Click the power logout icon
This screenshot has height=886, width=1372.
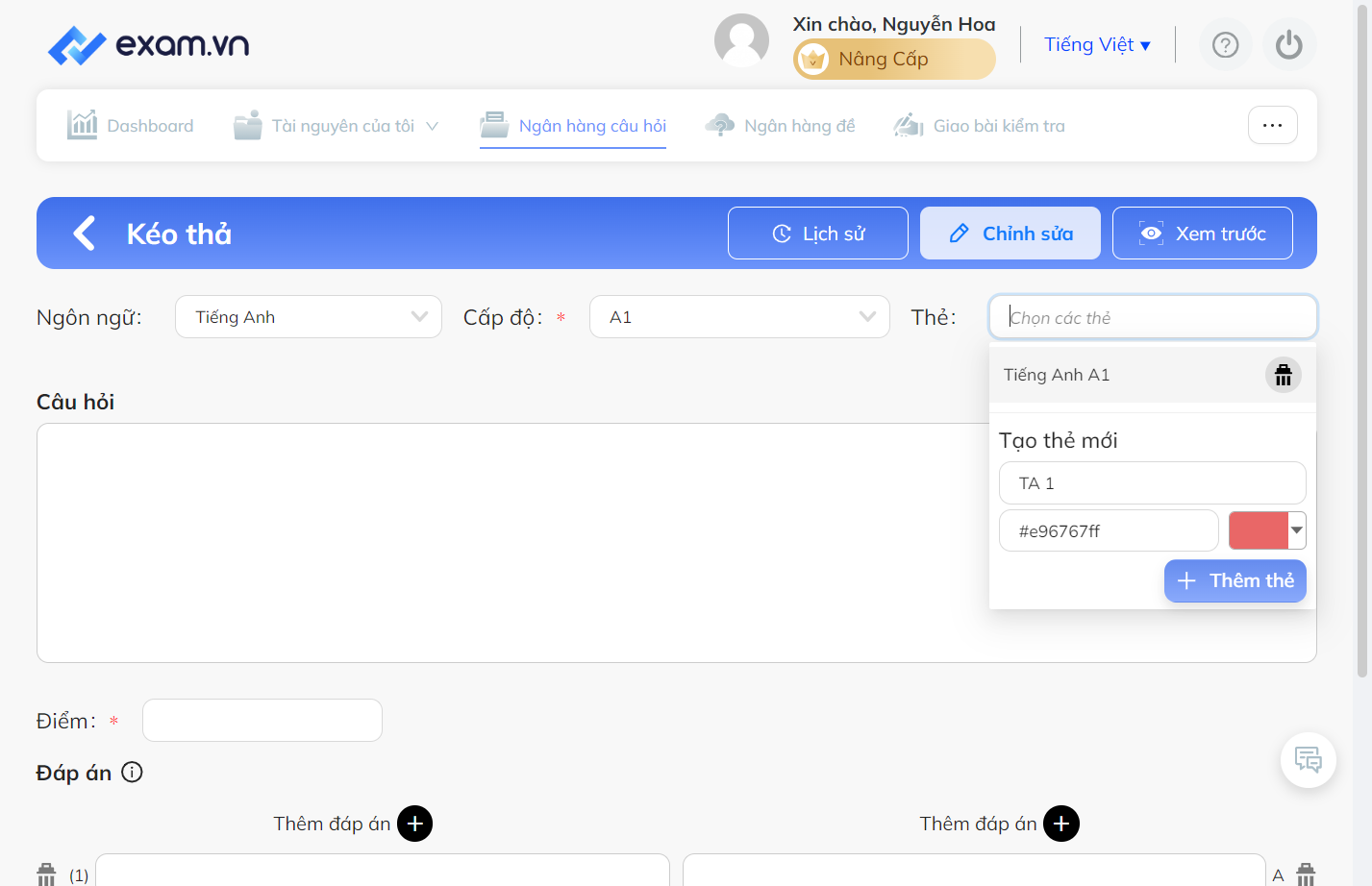coord(1288,45)
